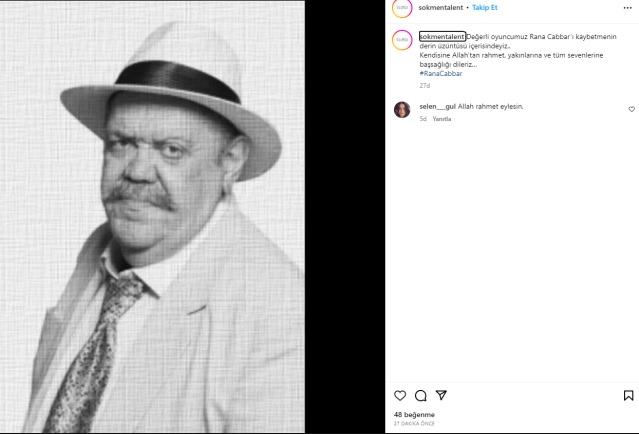Open comments via the speech bubble icon
Screen dimensions: 639x434
coord(420,395)
